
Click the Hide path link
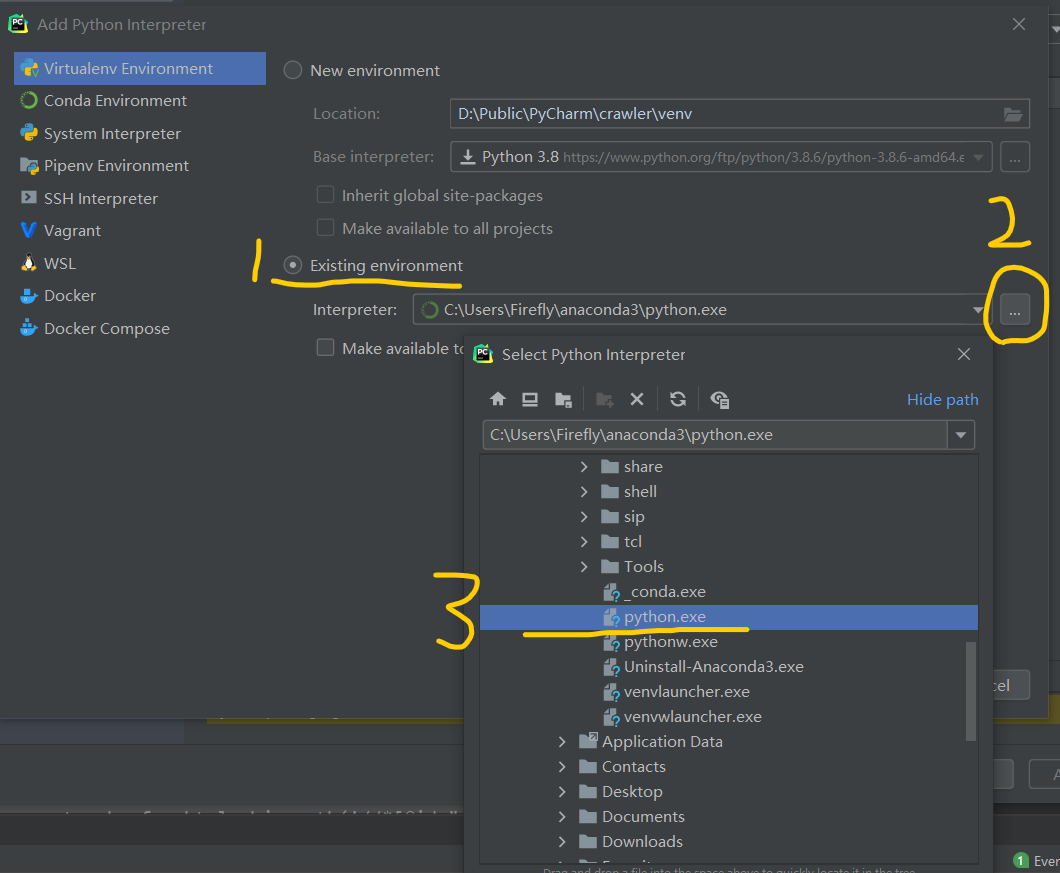[x=942, y=400]
